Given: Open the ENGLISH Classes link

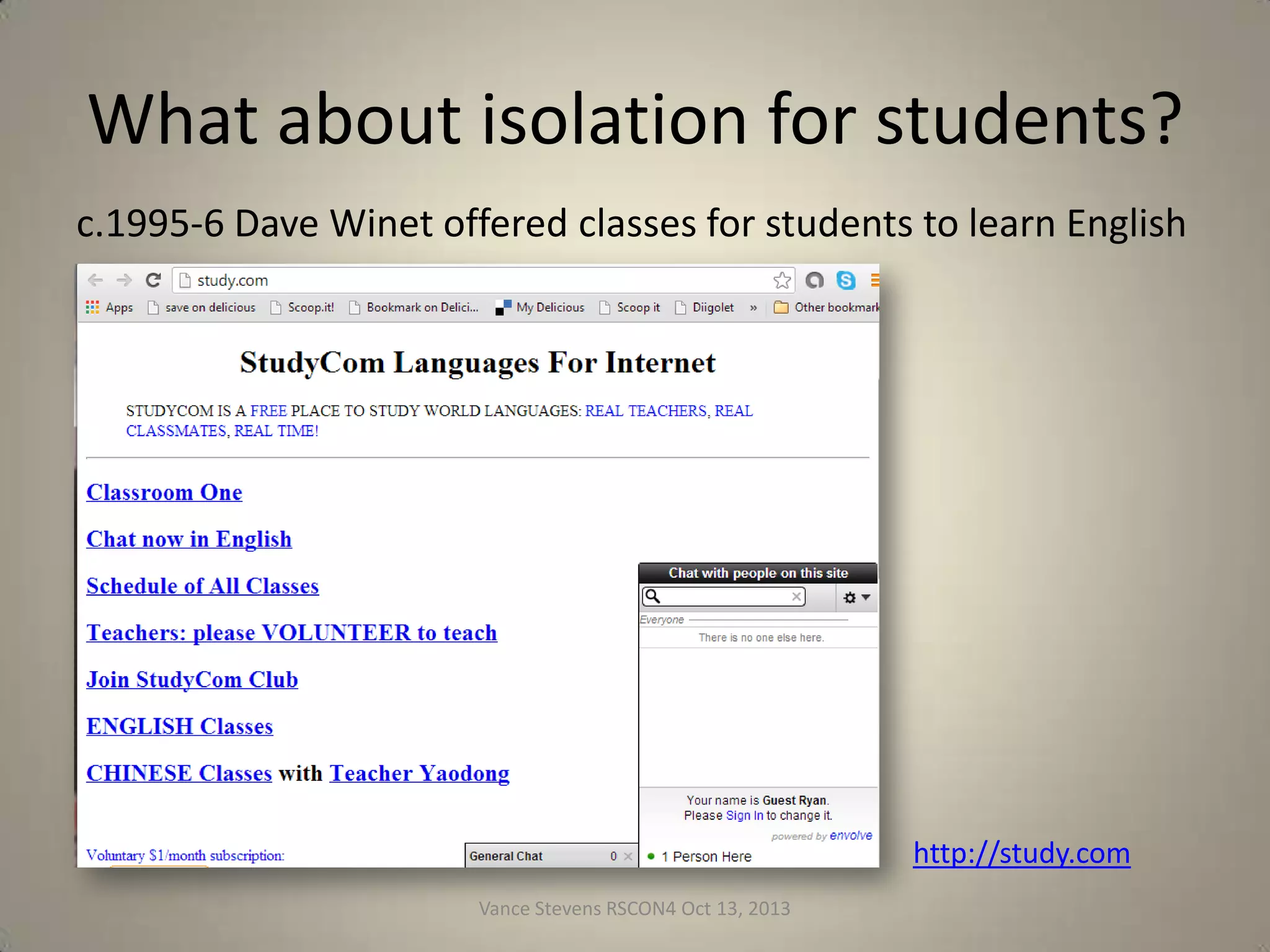Looking at the screenshot, I should click(x=180, y=726).
